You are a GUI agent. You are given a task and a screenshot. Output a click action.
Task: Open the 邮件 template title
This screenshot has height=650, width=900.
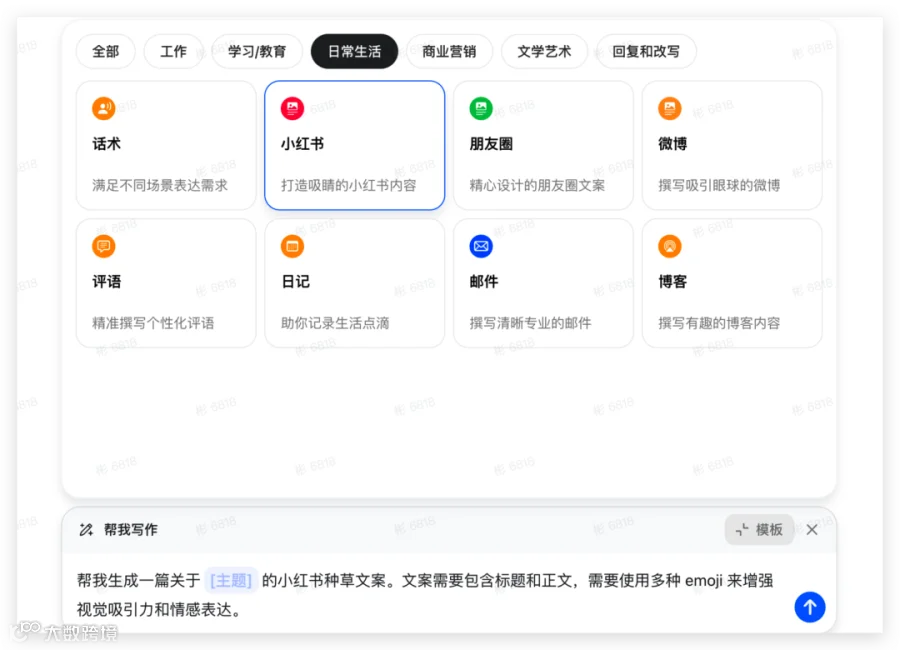point(484,281)
